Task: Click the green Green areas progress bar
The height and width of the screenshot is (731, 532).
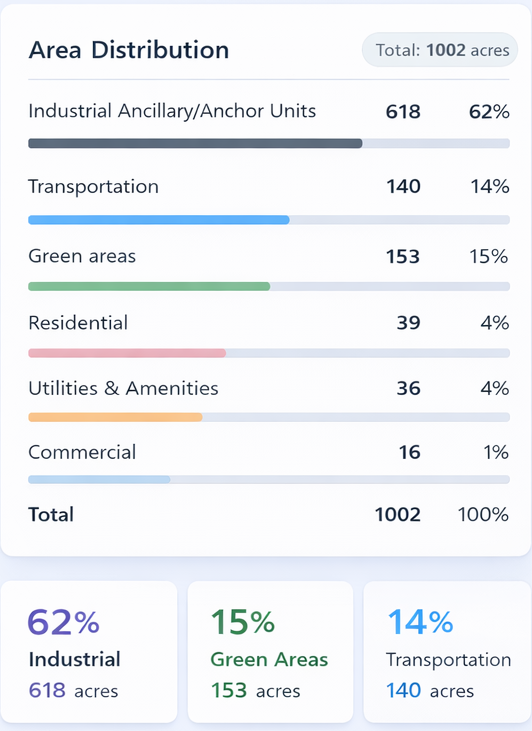Action: (149, 286)
